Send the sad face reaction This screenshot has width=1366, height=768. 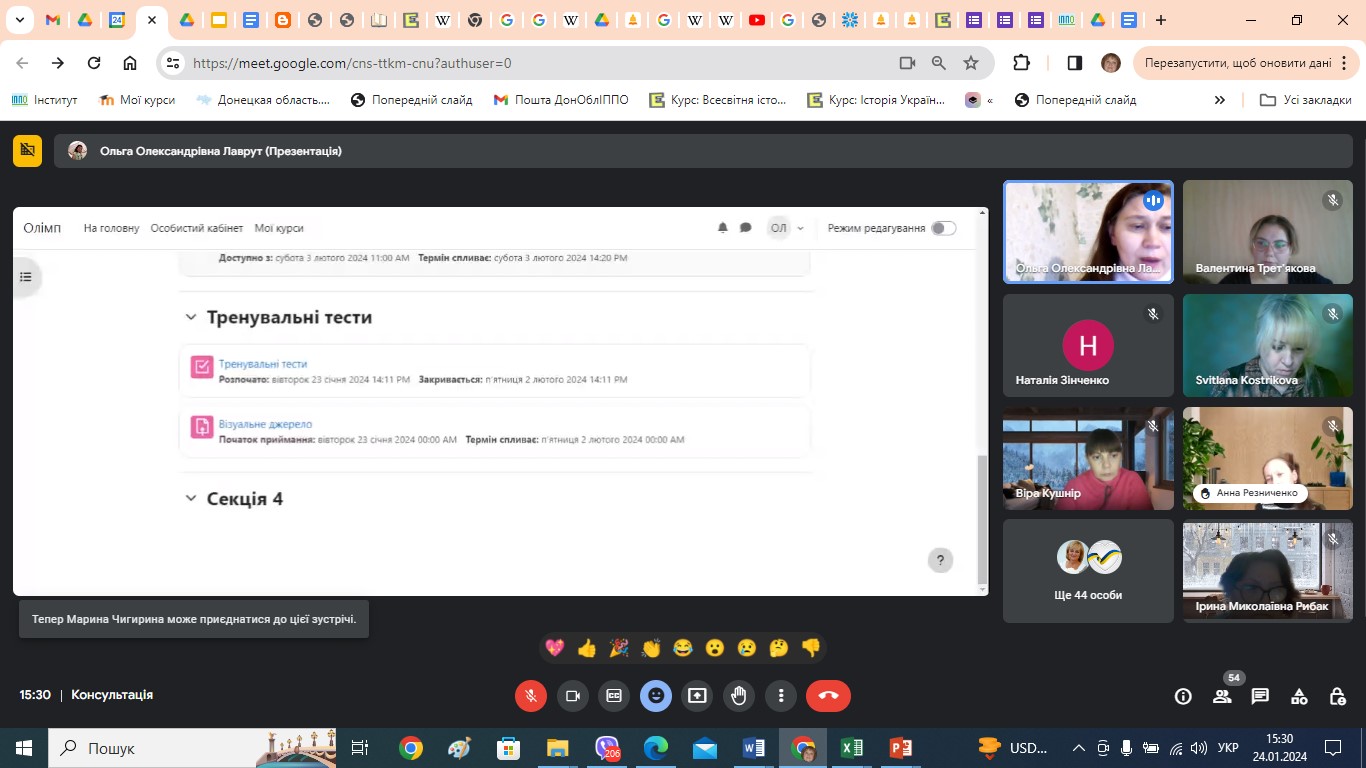[747, 648]
